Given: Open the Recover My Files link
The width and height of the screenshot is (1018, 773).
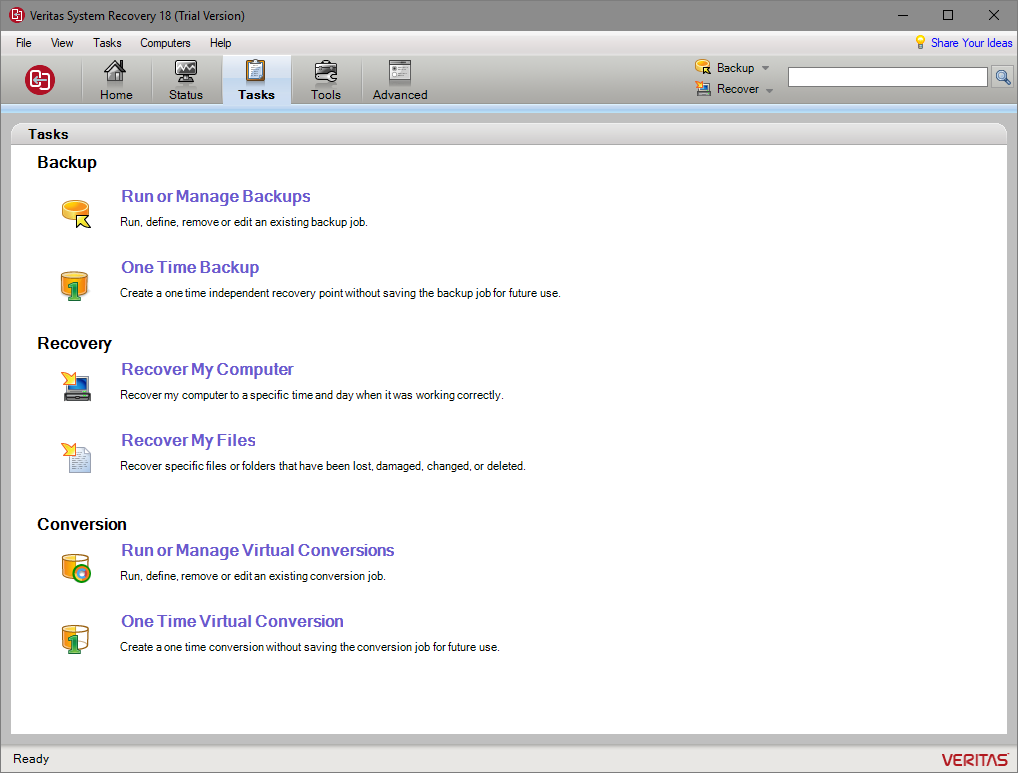Looking at the screenshot, I should point(188,440).
